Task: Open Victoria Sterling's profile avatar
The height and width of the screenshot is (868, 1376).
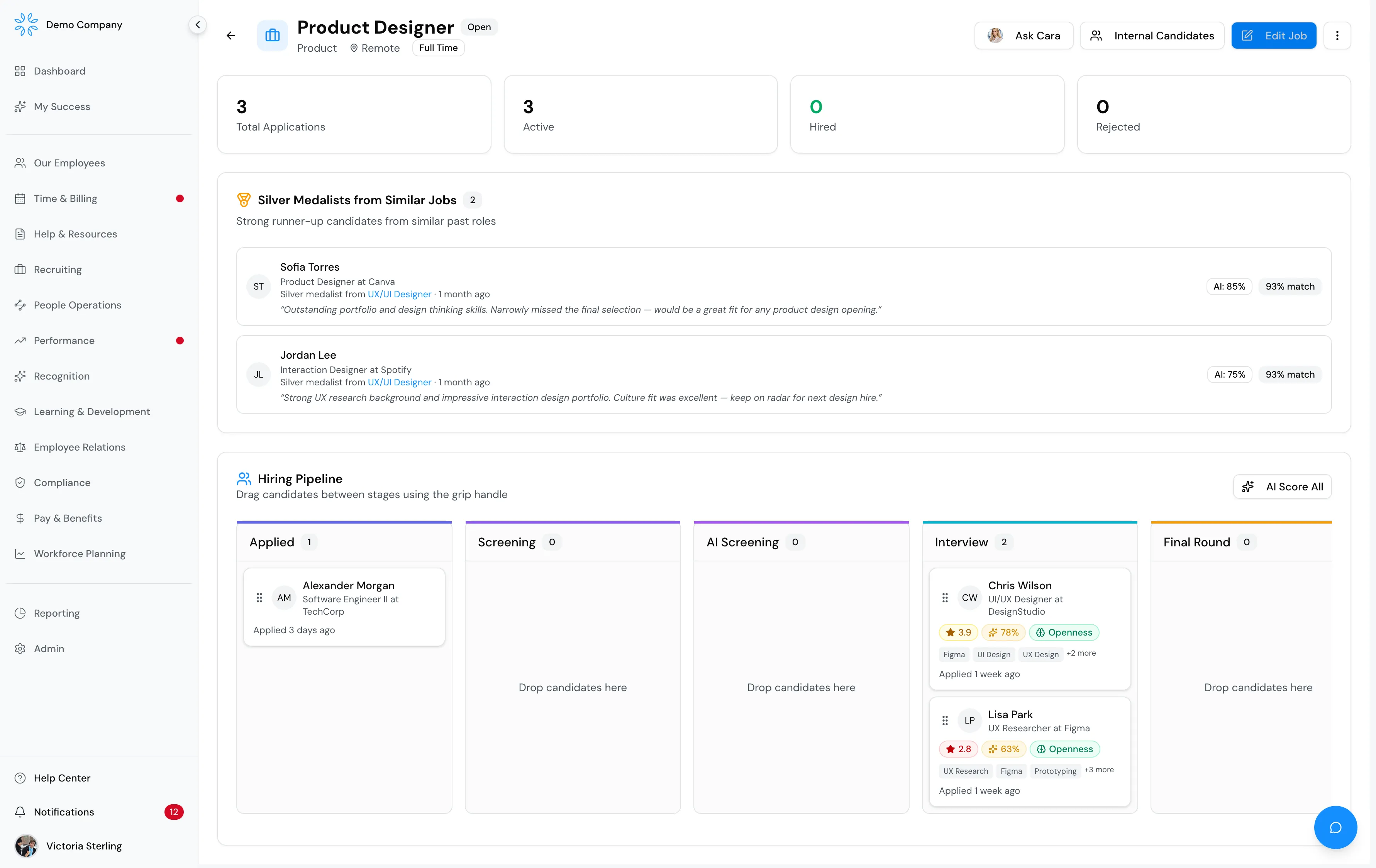Action: point(26,845)
